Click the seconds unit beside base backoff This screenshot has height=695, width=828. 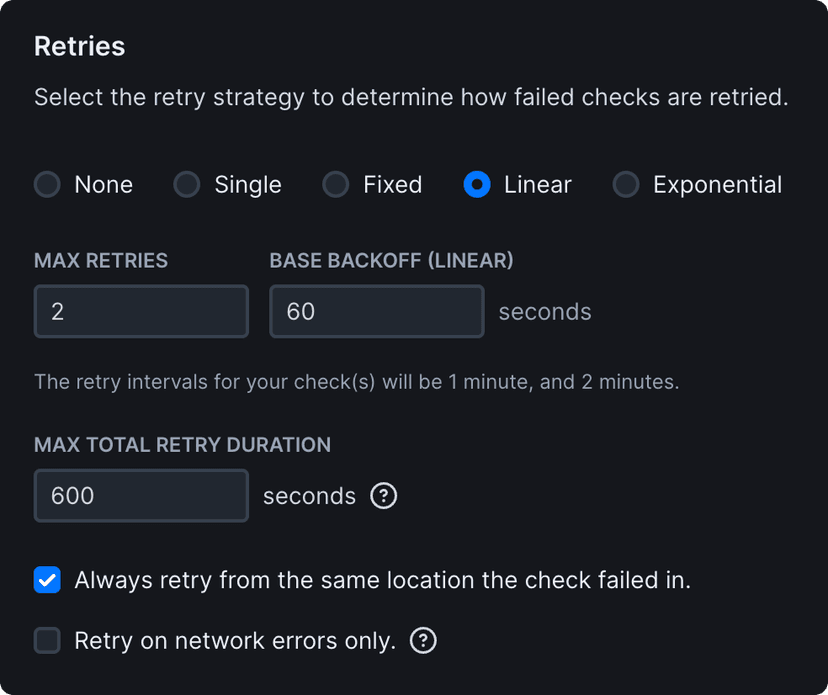pos(545,312)
